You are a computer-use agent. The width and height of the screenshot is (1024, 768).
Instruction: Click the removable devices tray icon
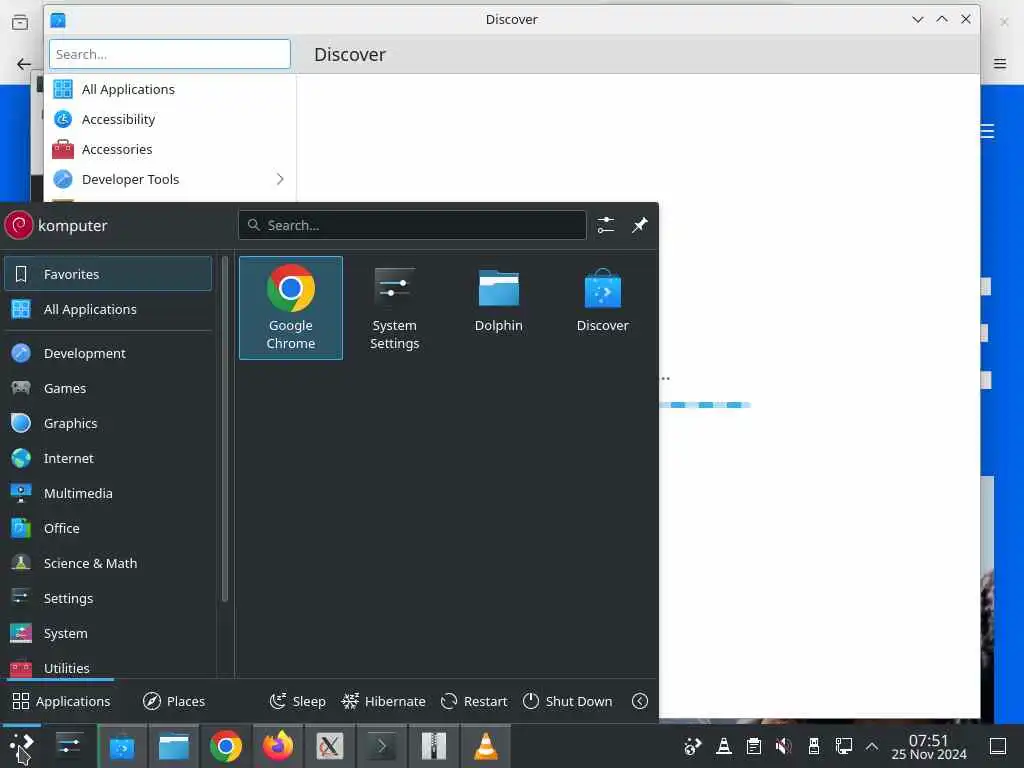(814, 746)
